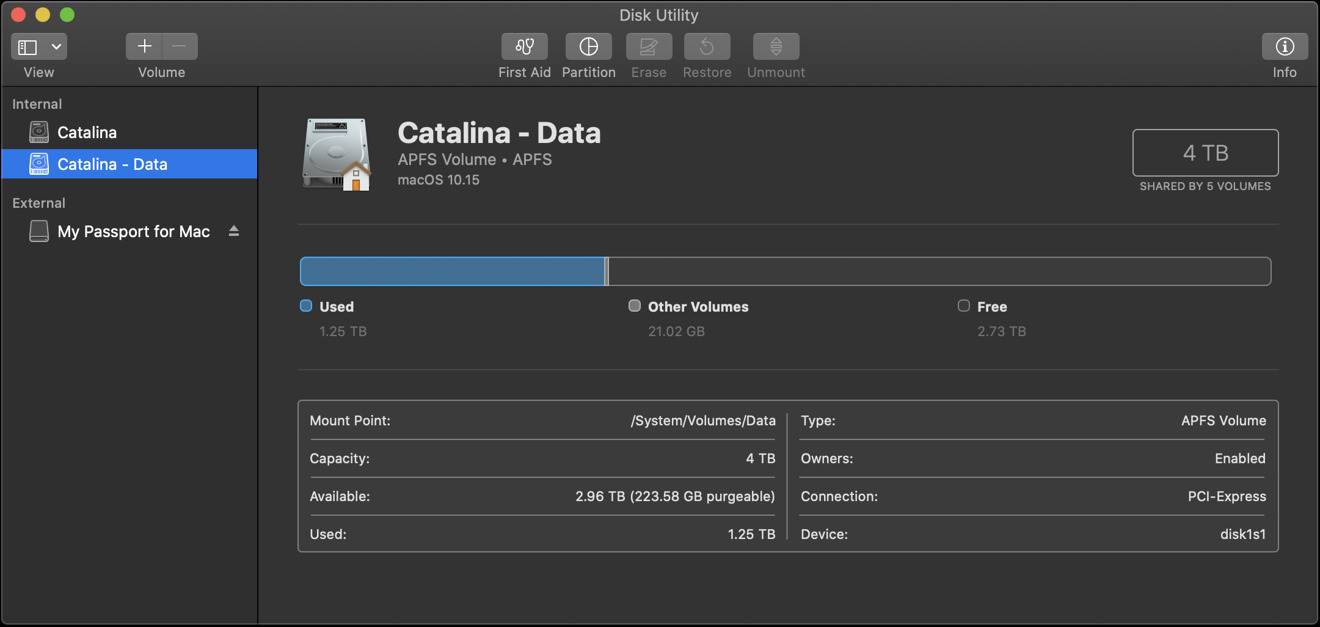The height and width of the screenshot is (627, 1320).
Task: Select Catalina - Data volume in sidebar
Action: coord(129,164)
